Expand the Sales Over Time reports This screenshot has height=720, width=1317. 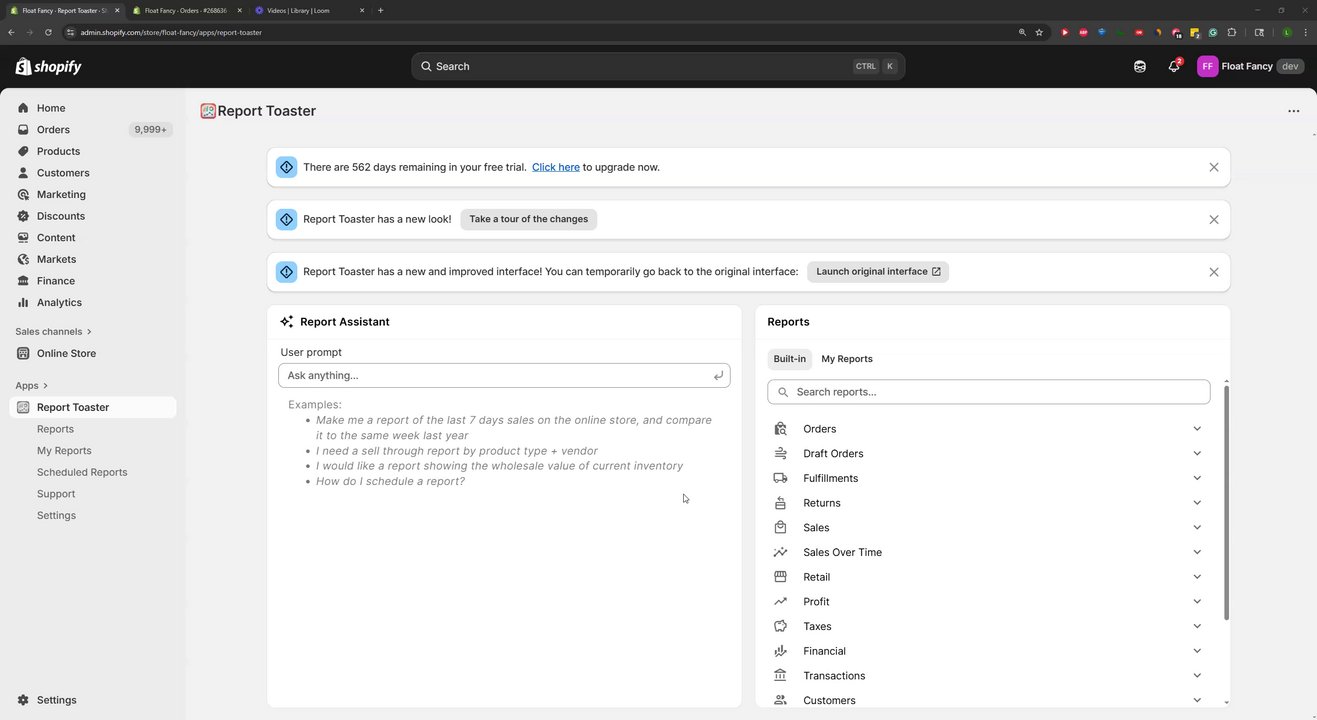[1197, 552]
